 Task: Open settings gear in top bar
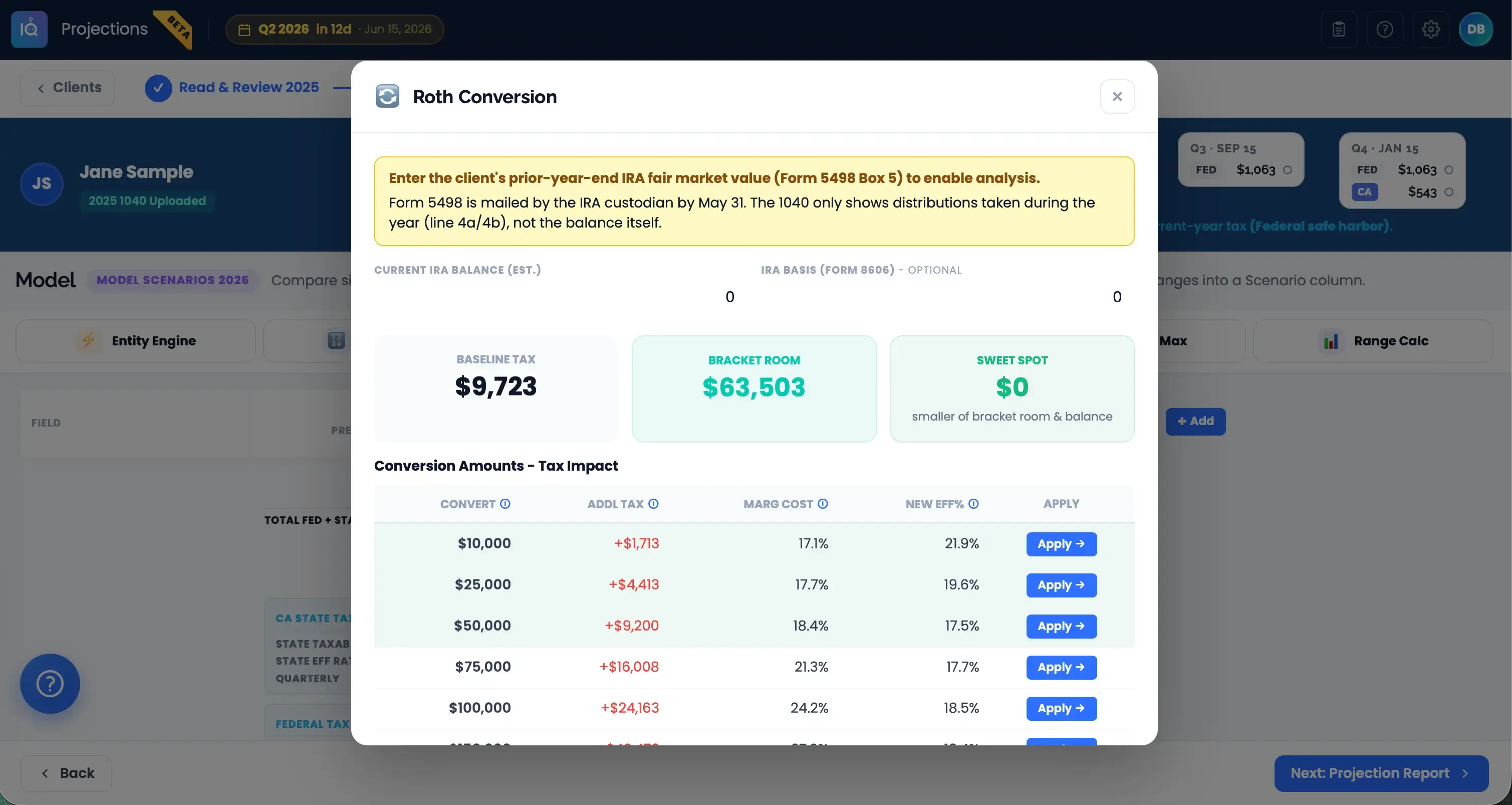click(x=1430, y=29)
